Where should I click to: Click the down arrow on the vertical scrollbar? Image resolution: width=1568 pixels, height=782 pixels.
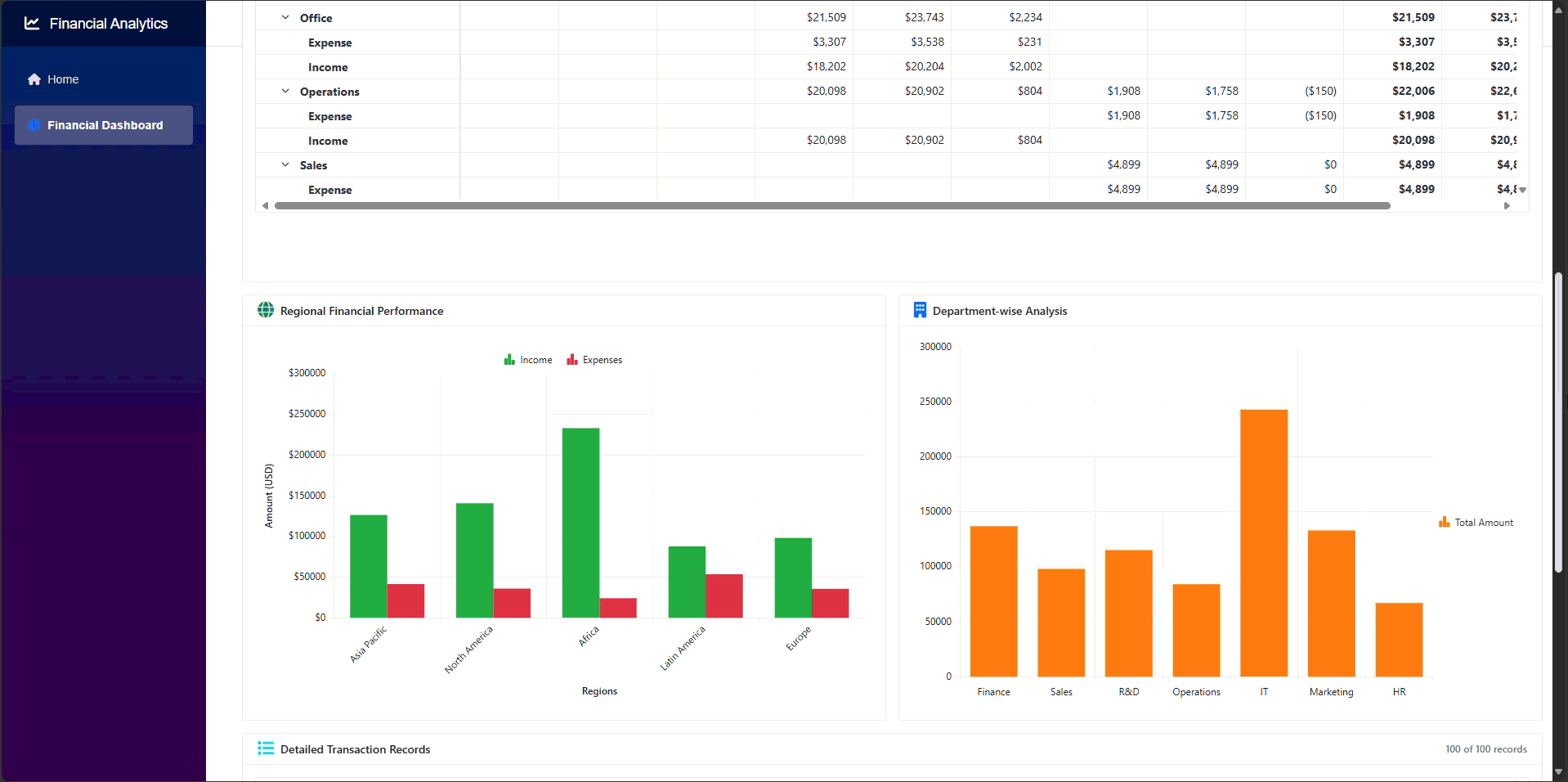click(x=1560, y=771)
